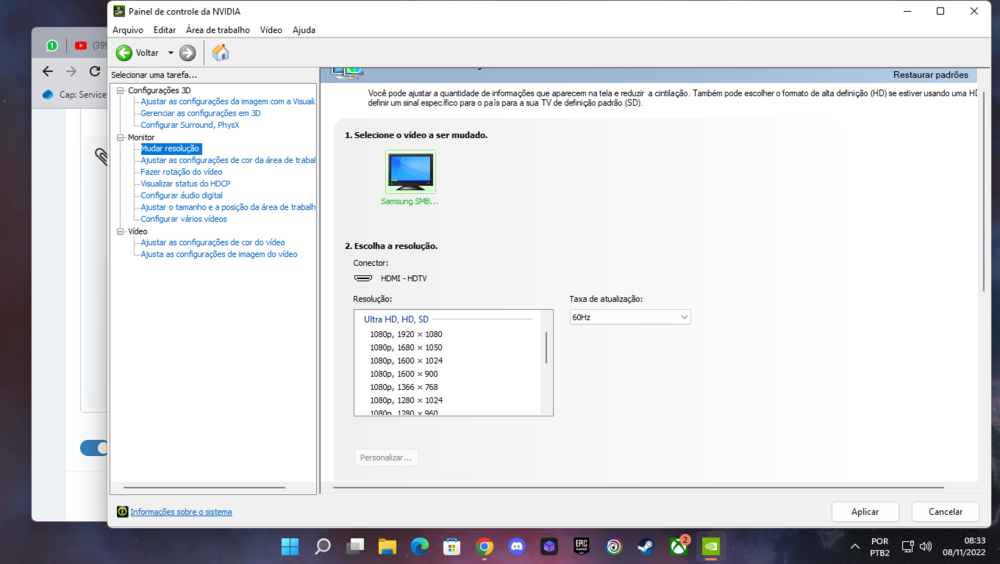The width and height of the screenshot is (1000, 564).
Task: Open Microsoft Edge from taskbar
Action: [x=420, y=547]
